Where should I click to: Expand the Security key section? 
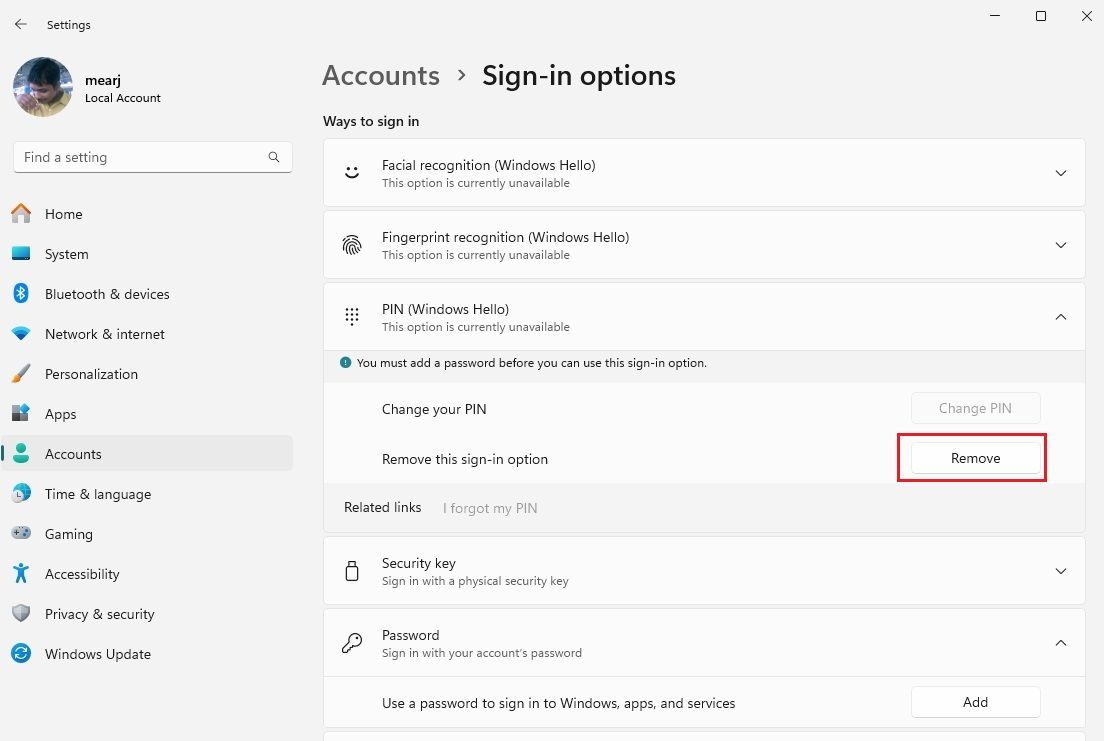(x=1061, y=570)
